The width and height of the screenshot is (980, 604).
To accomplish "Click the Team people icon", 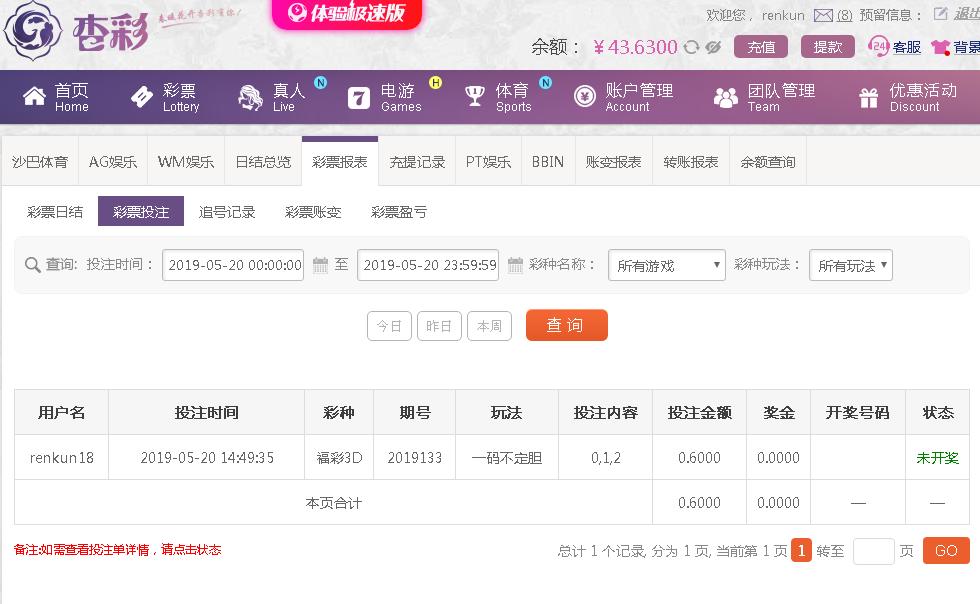I will 726,98.
